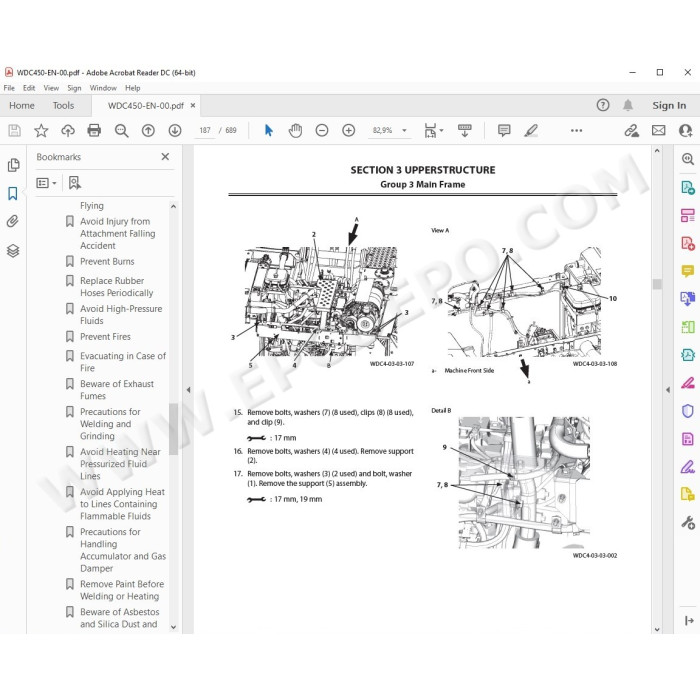Upload the file to cloud

(x=68, y=130)
